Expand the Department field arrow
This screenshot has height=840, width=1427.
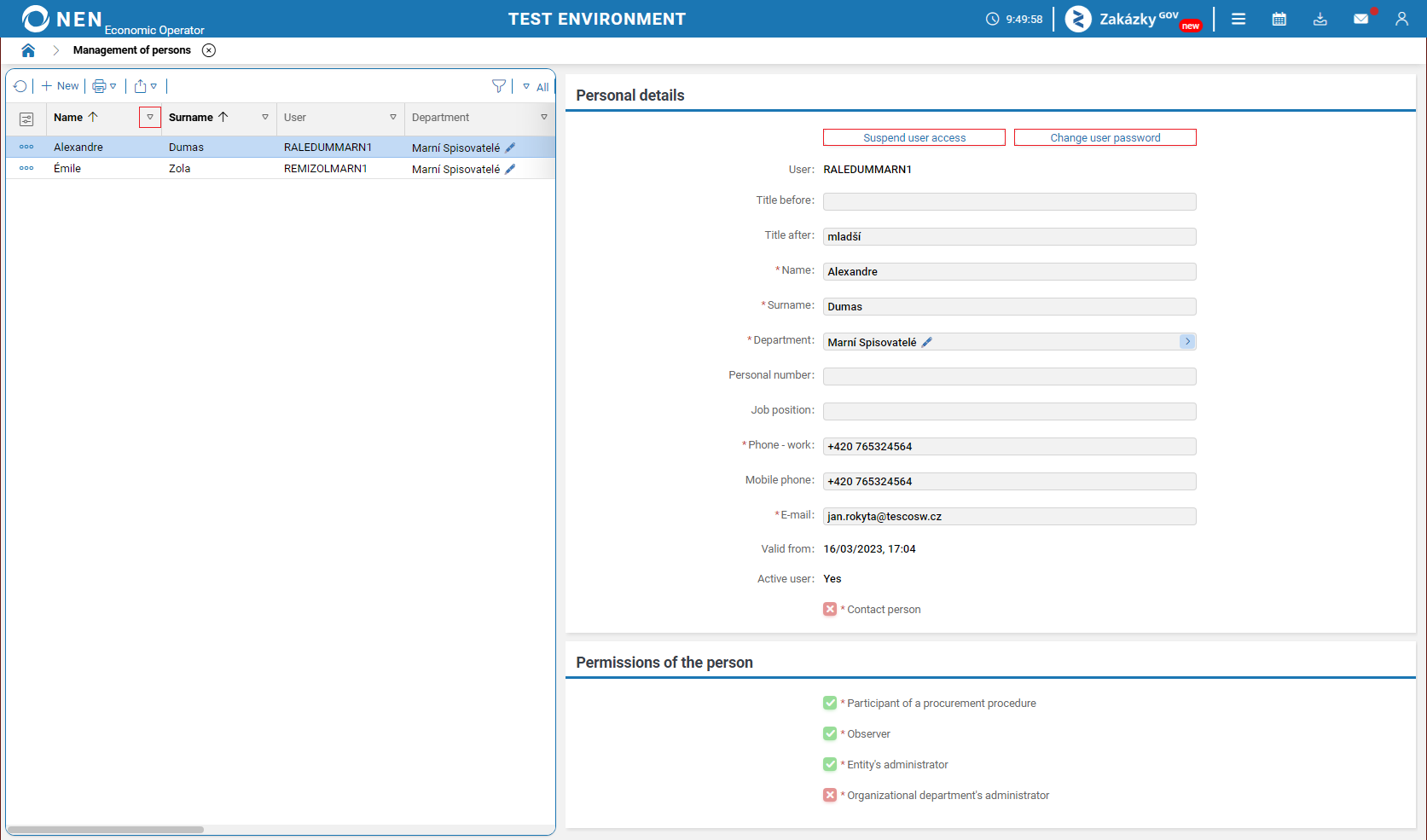(x=1187, y=341)
